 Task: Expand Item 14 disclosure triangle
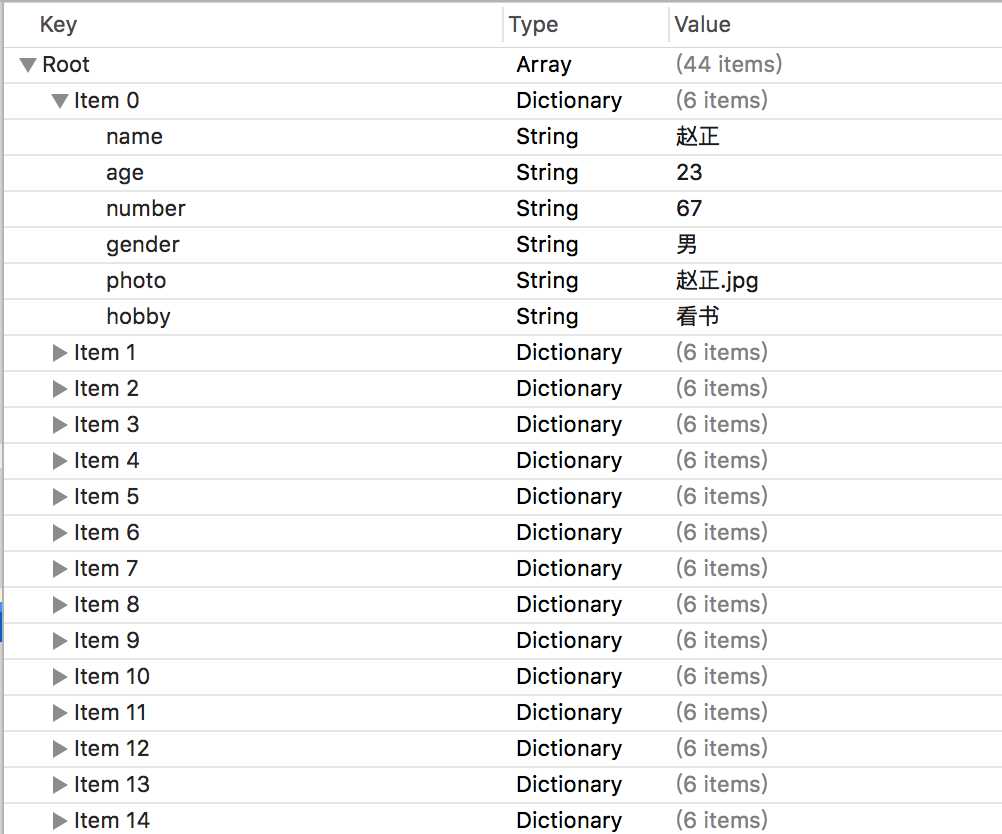click(x=60, y=821)
